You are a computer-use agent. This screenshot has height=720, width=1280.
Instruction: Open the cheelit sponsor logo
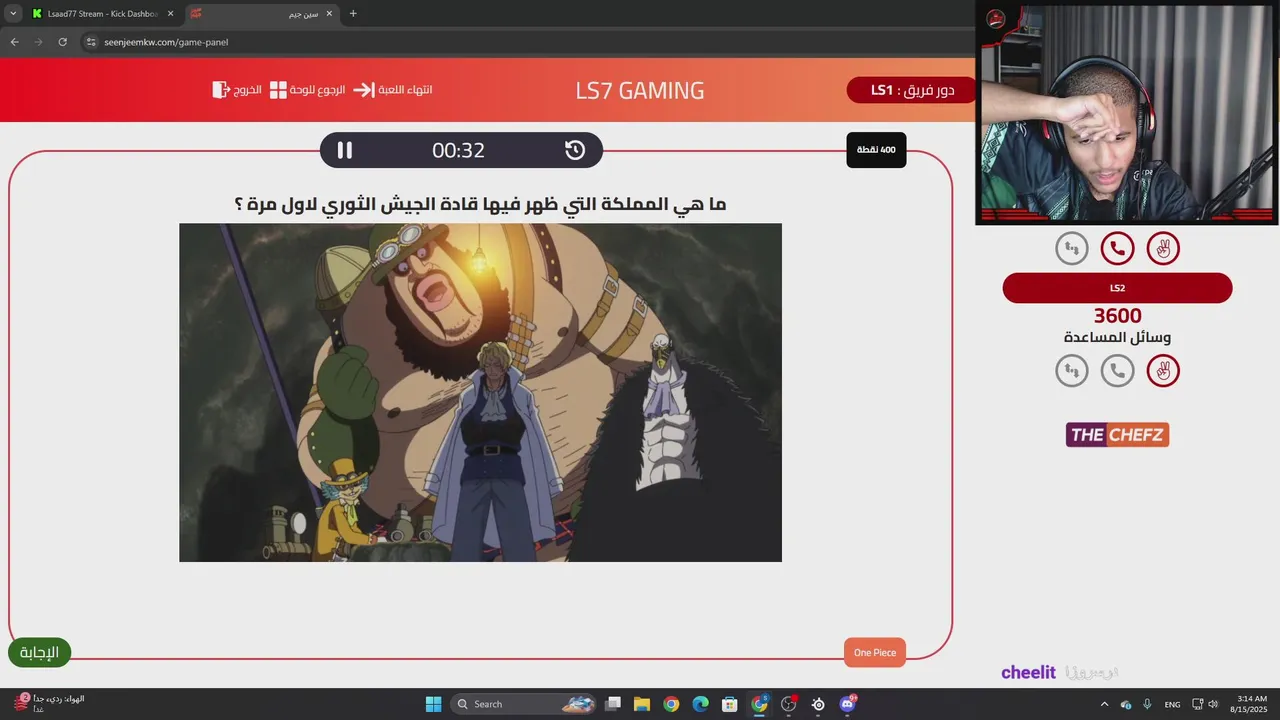point(1028,673)
